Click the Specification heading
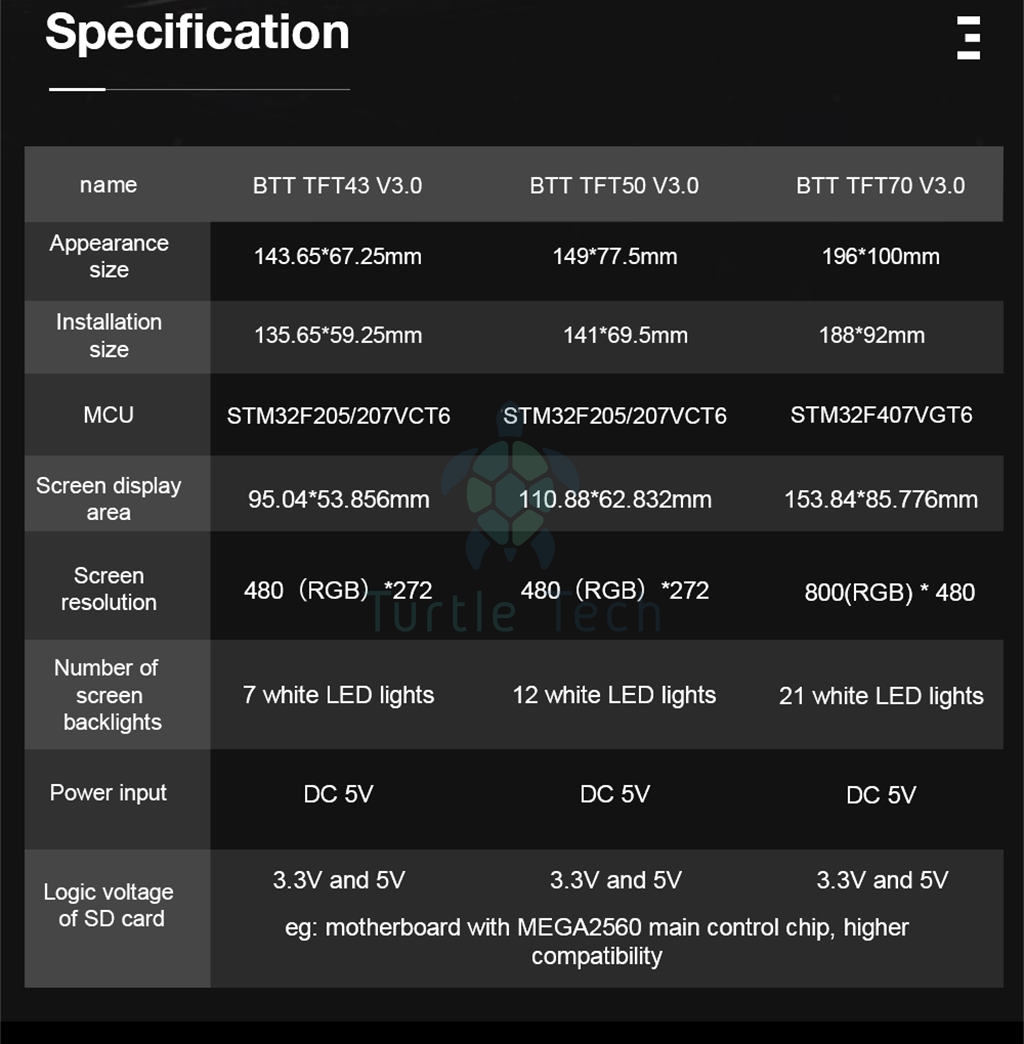Screen dimensions: 1024x1044 point(197,32)
